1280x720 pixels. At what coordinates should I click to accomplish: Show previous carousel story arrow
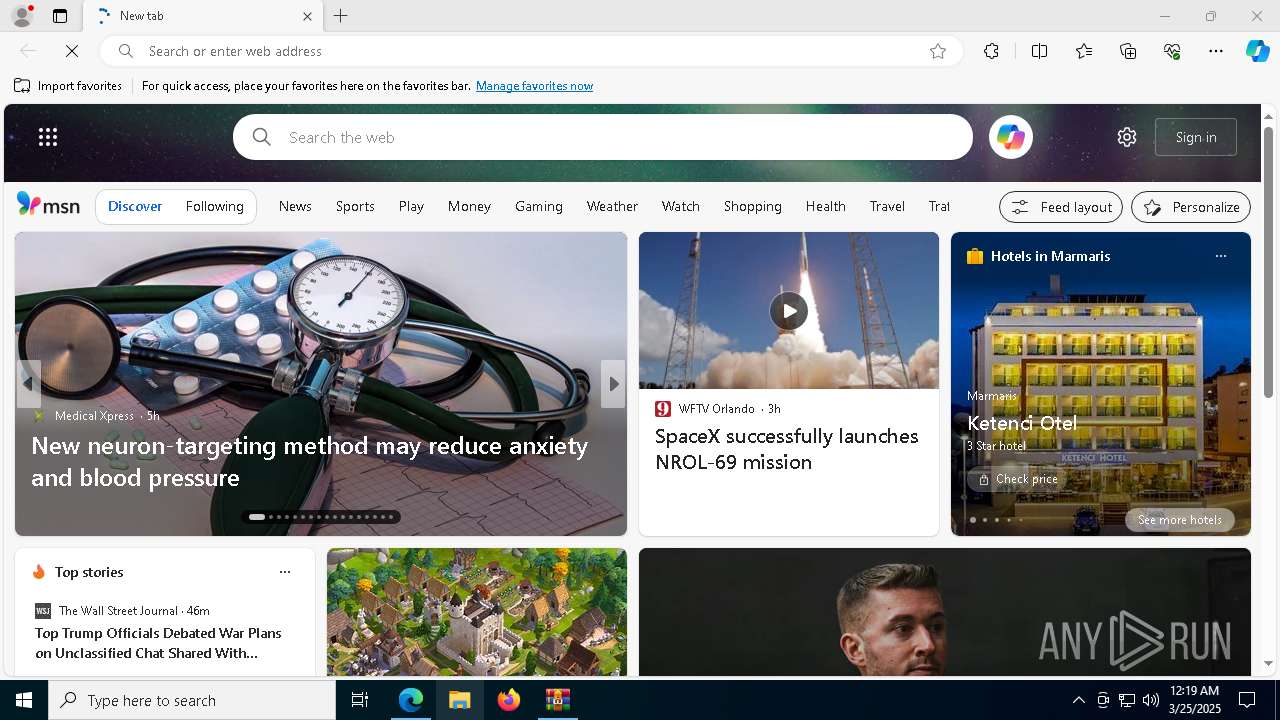coord(28,384)
